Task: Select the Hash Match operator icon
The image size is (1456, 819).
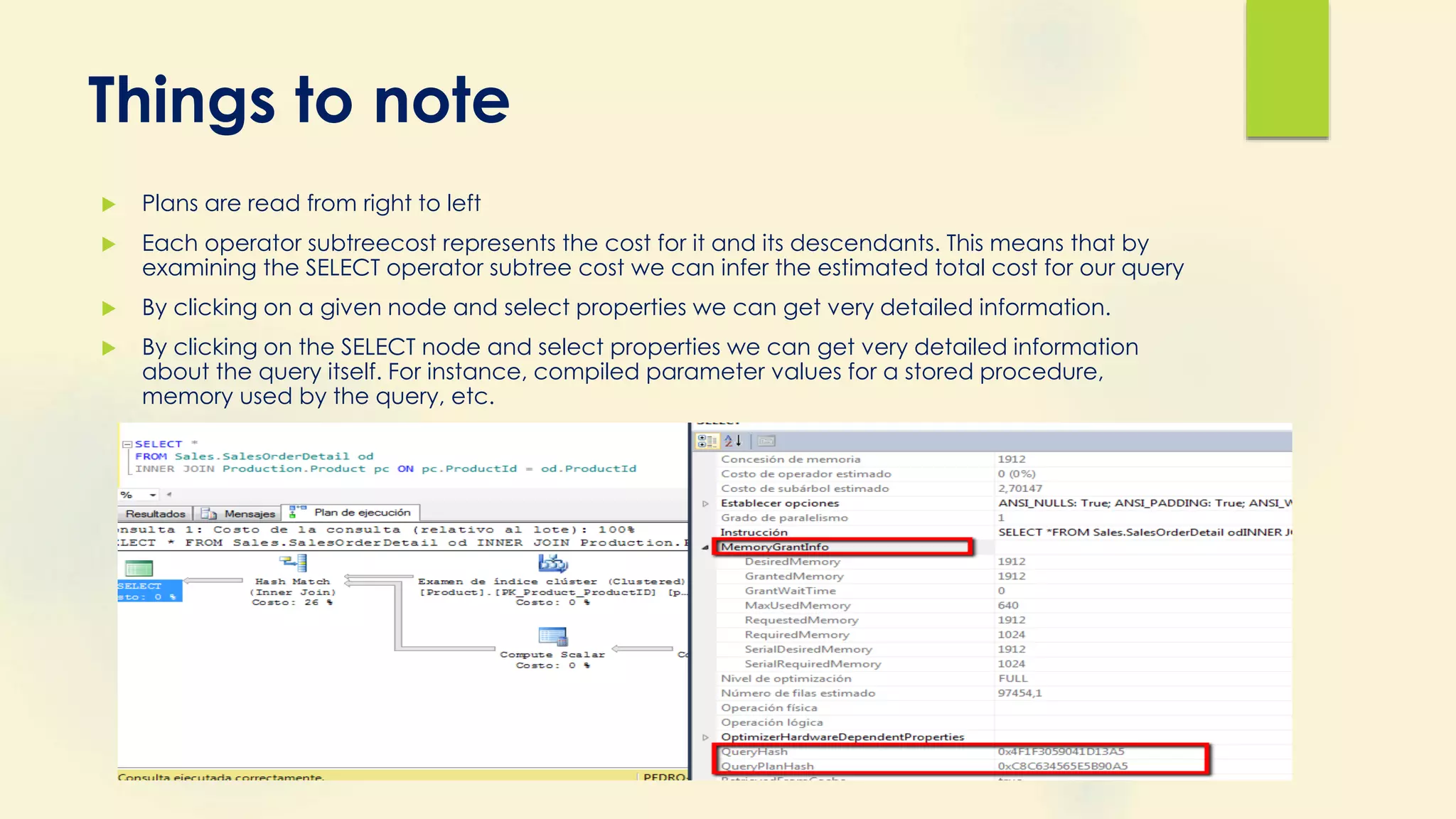Action: pyautogui.click(x=293, y=564)
